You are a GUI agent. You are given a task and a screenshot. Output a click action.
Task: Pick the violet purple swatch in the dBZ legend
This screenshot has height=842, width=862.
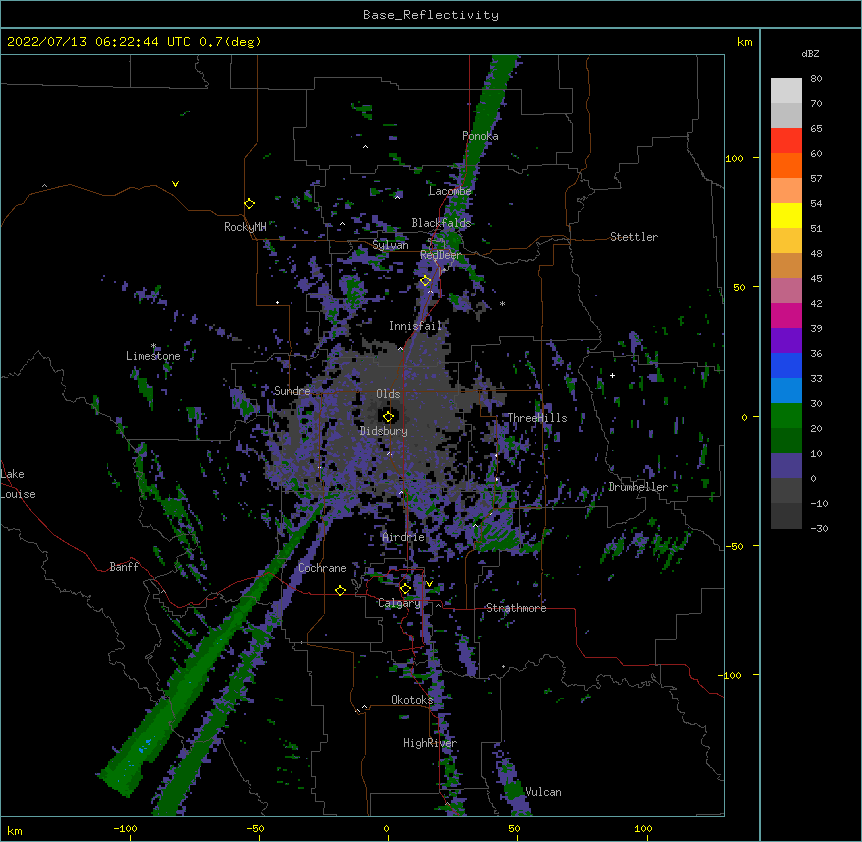tap(786, 341)
